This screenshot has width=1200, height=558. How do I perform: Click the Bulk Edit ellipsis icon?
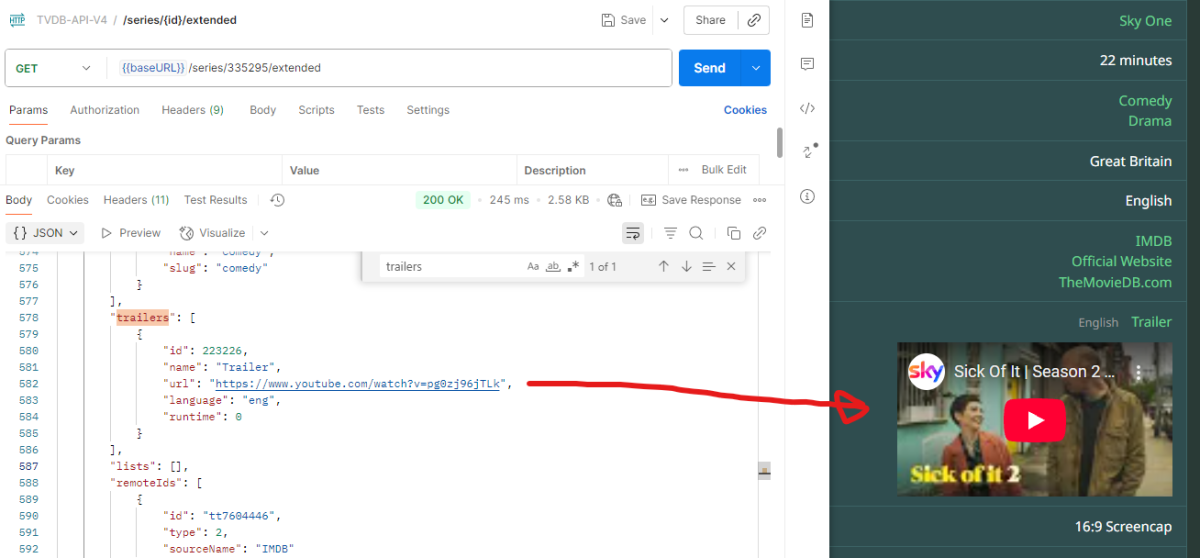pos(684,170)
